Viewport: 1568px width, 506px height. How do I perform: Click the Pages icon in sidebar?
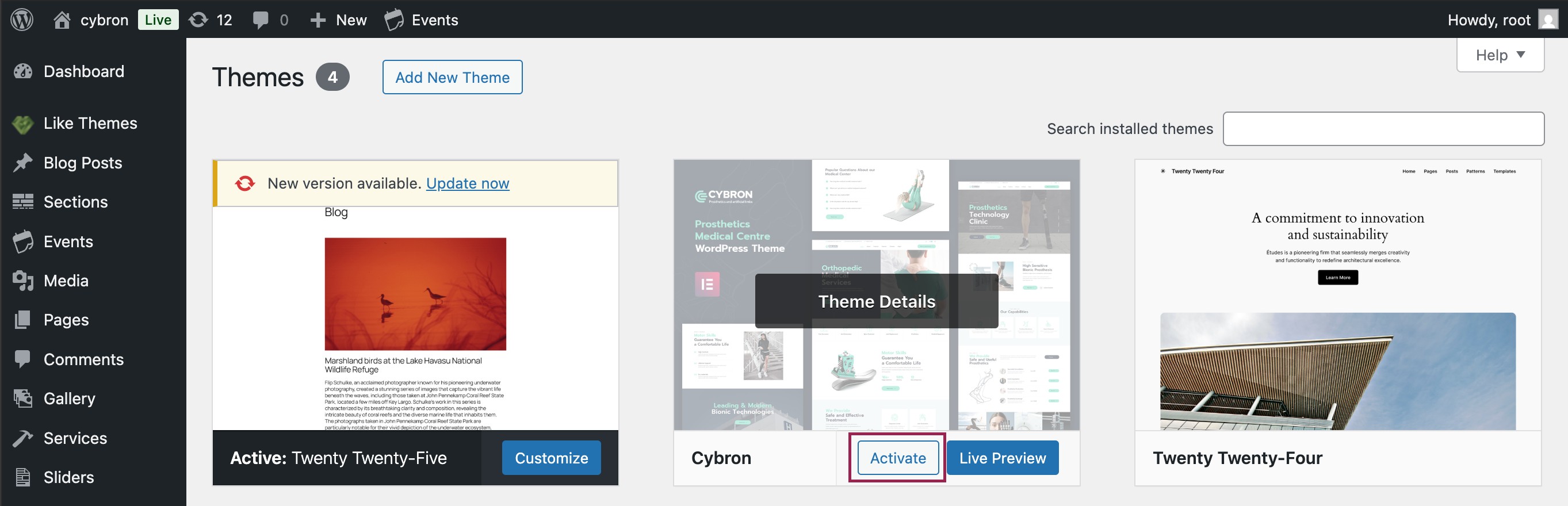(x=23, y=320)
